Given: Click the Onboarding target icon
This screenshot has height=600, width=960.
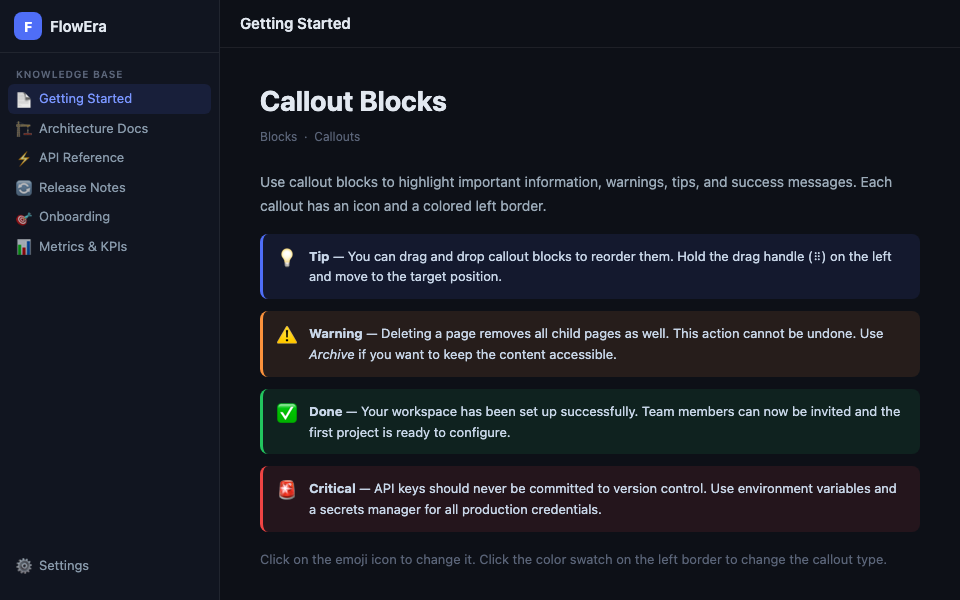Looking at the screenshot, I should click(24, 217).
